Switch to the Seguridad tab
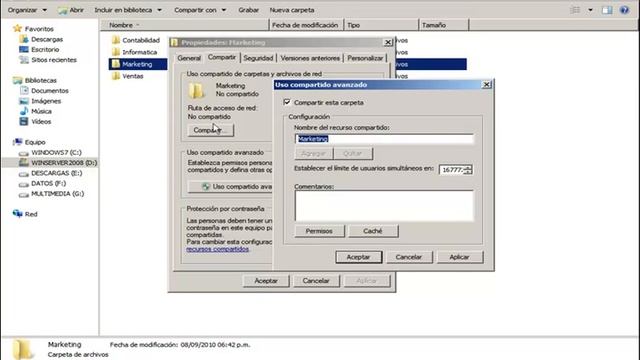640x360 pixels. (258, 58)
